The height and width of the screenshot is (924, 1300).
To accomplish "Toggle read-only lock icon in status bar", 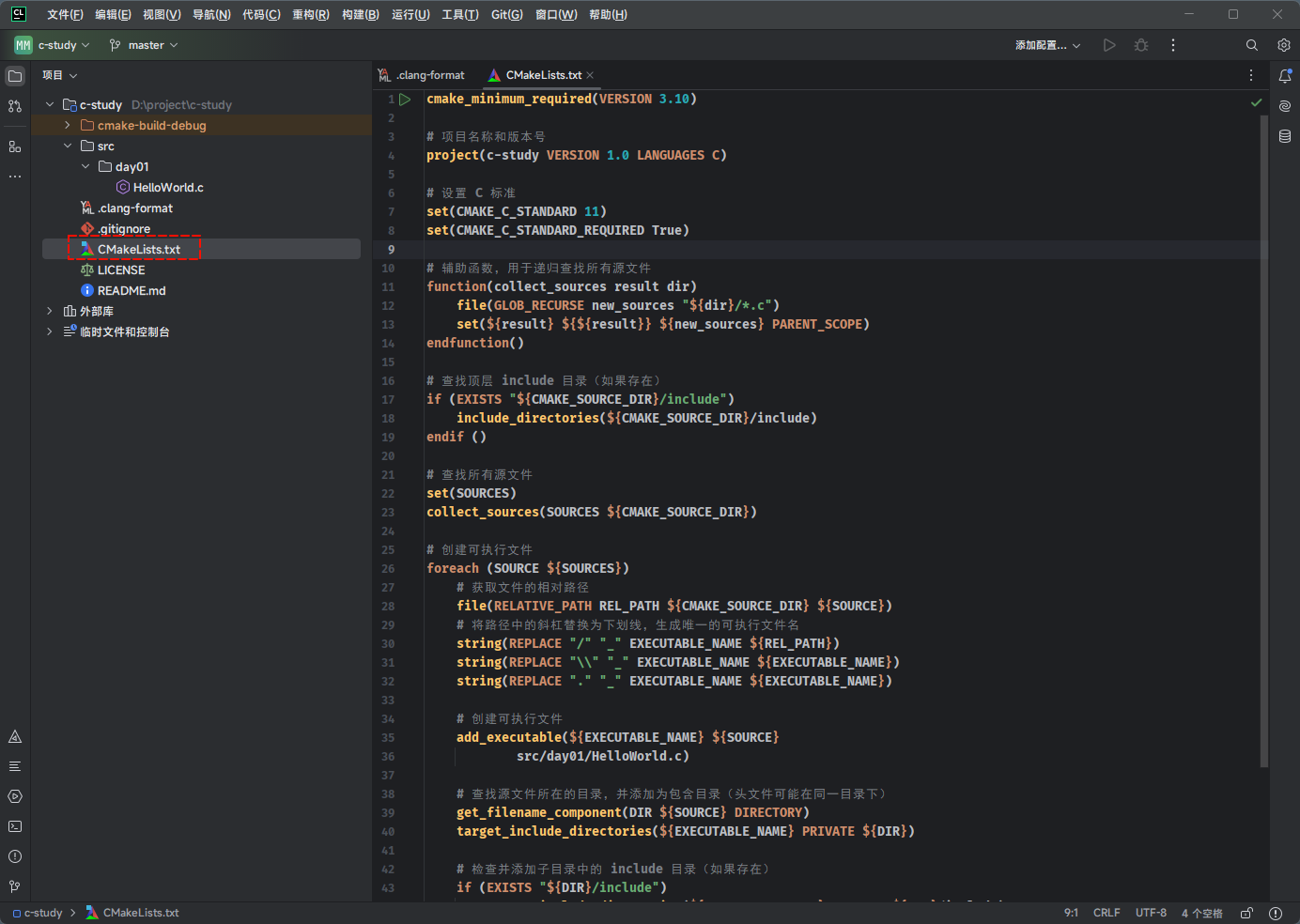I will tap(1246, 913).
